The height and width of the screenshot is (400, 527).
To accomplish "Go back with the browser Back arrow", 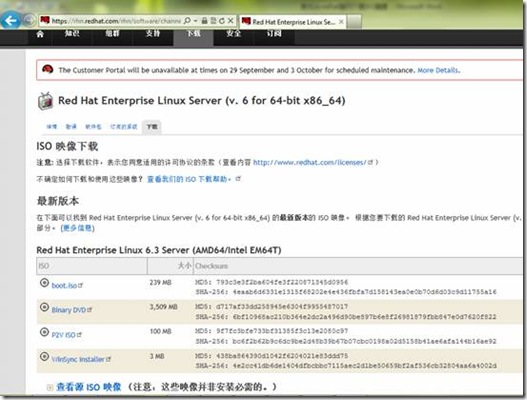I will pyautogui.click(x=10, y=21).
